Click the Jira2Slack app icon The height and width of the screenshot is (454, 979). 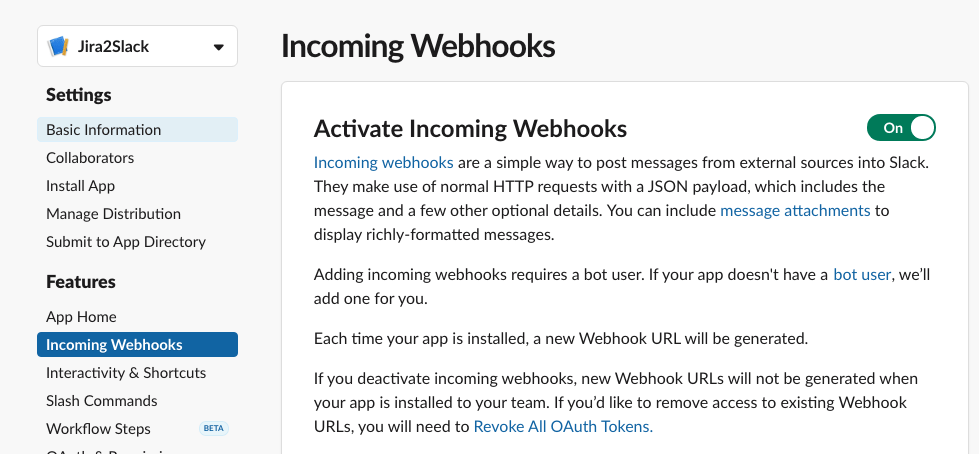tap(58, 46)
